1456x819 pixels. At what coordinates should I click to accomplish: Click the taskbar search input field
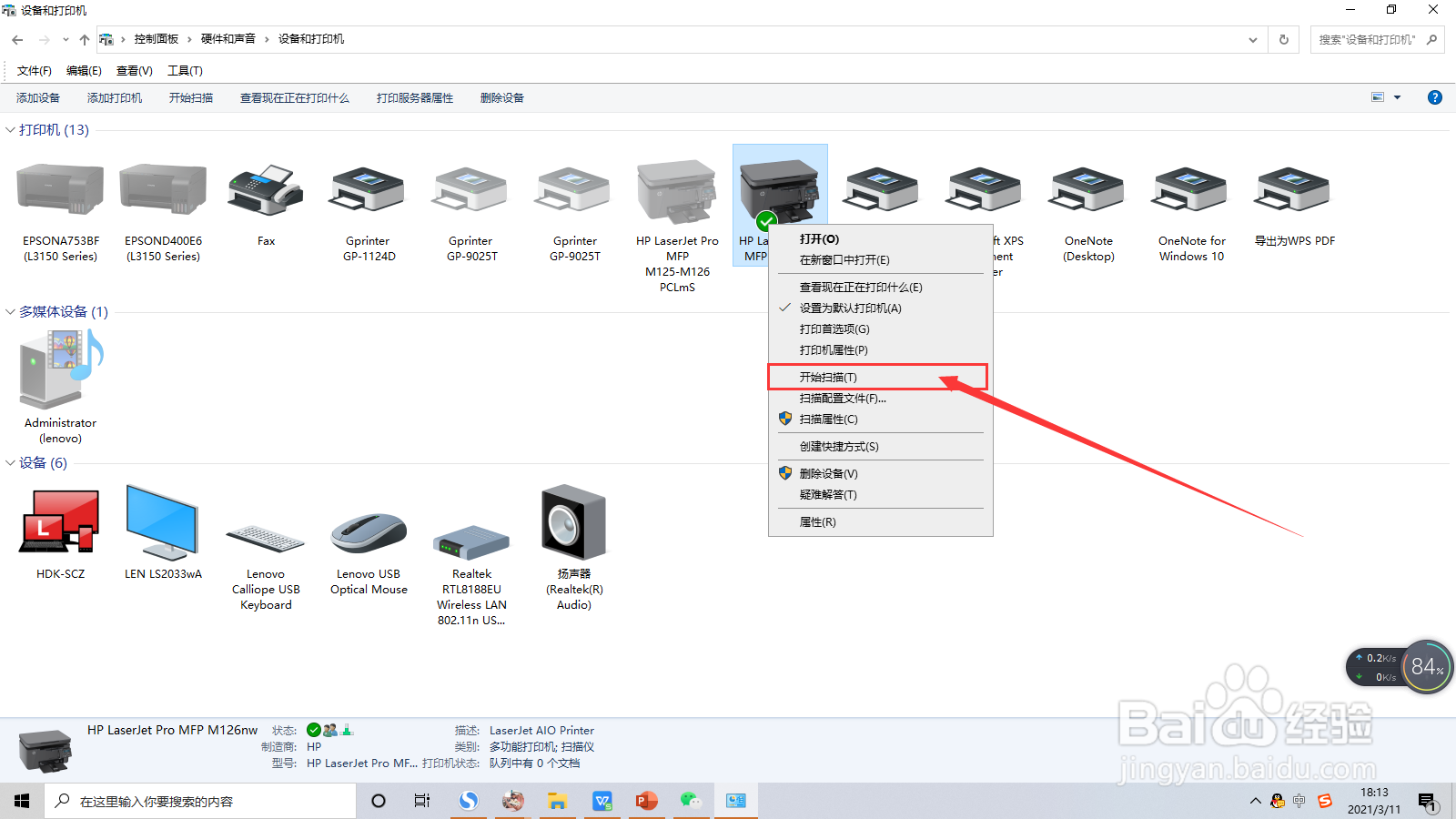tap(200, 801)
